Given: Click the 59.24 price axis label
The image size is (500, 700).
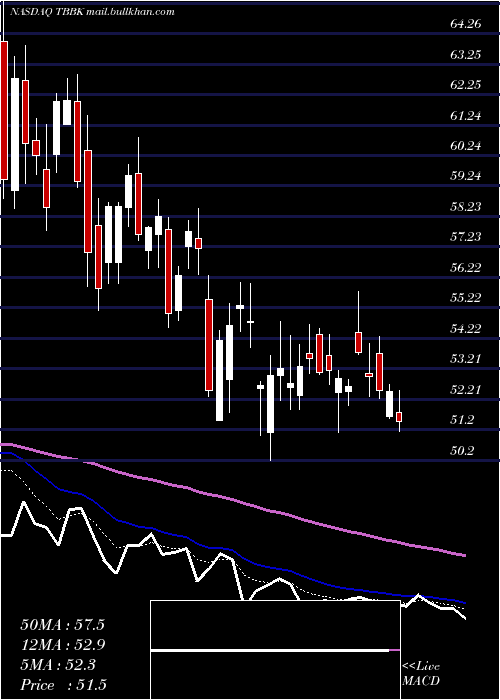Looking at the screenshot, I should coord(466,176).
